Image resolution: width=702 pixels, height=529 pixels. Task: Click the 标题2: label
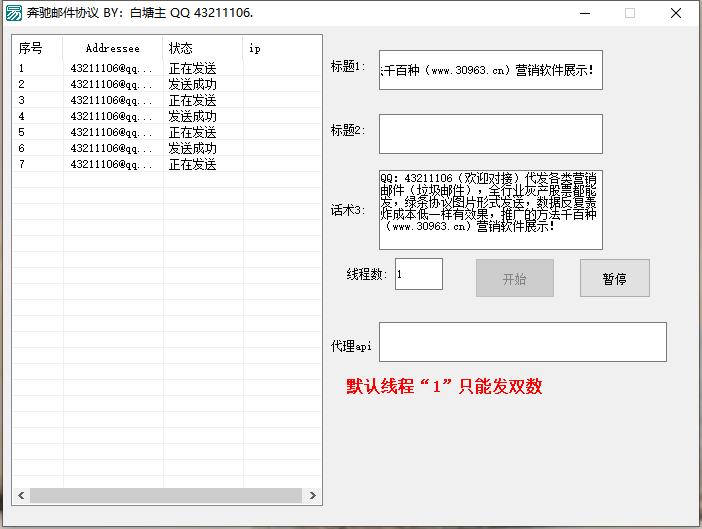[x=348, y=130]
